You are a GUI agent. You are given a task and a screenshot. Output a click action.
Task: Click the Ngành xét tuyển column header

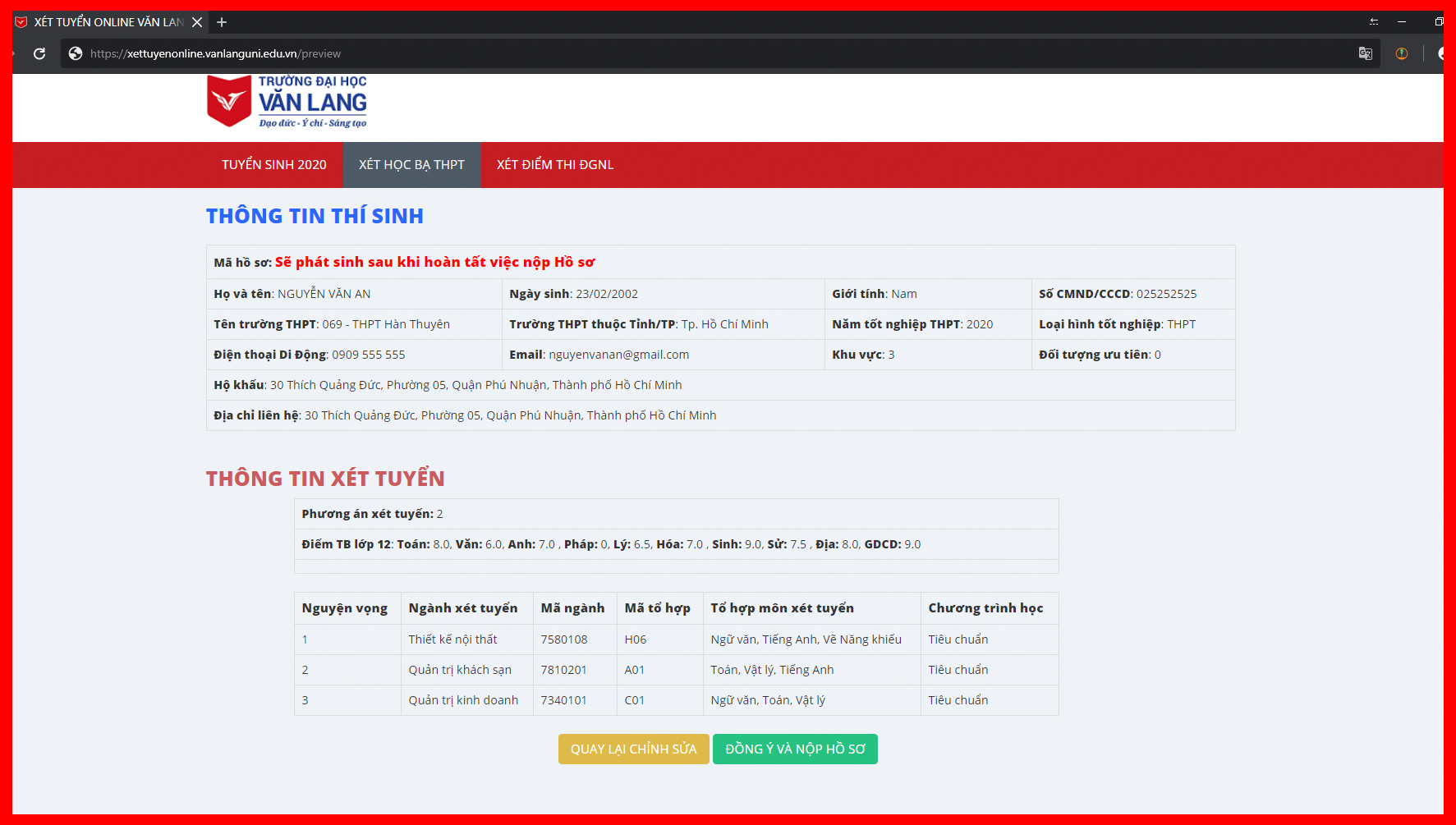coord(466,608)
